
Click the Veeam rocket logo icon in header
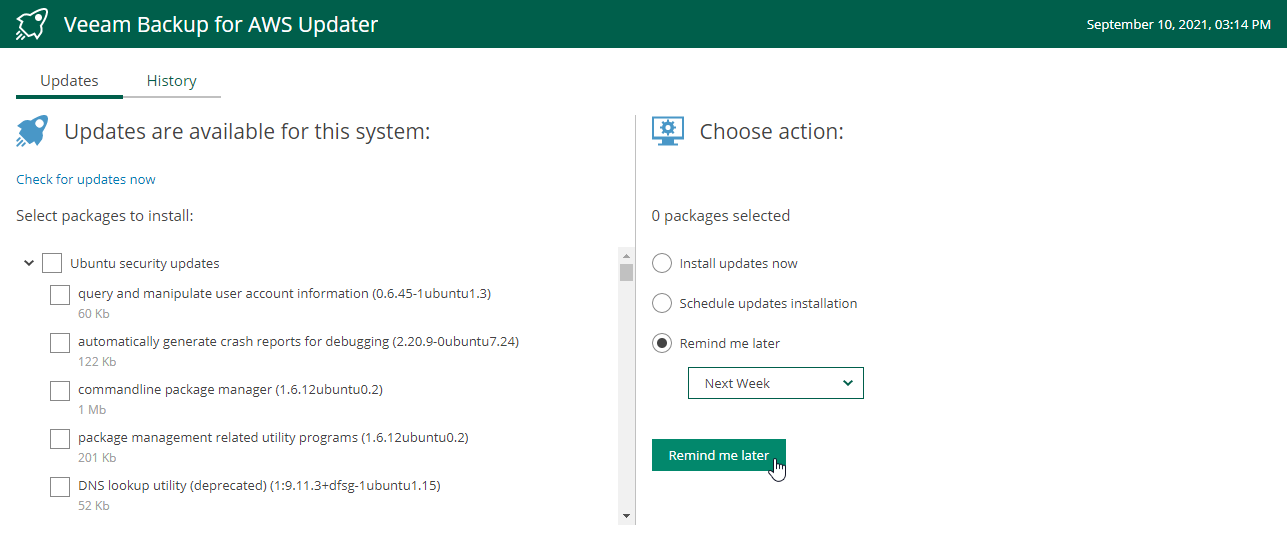[x=33, y=24]
